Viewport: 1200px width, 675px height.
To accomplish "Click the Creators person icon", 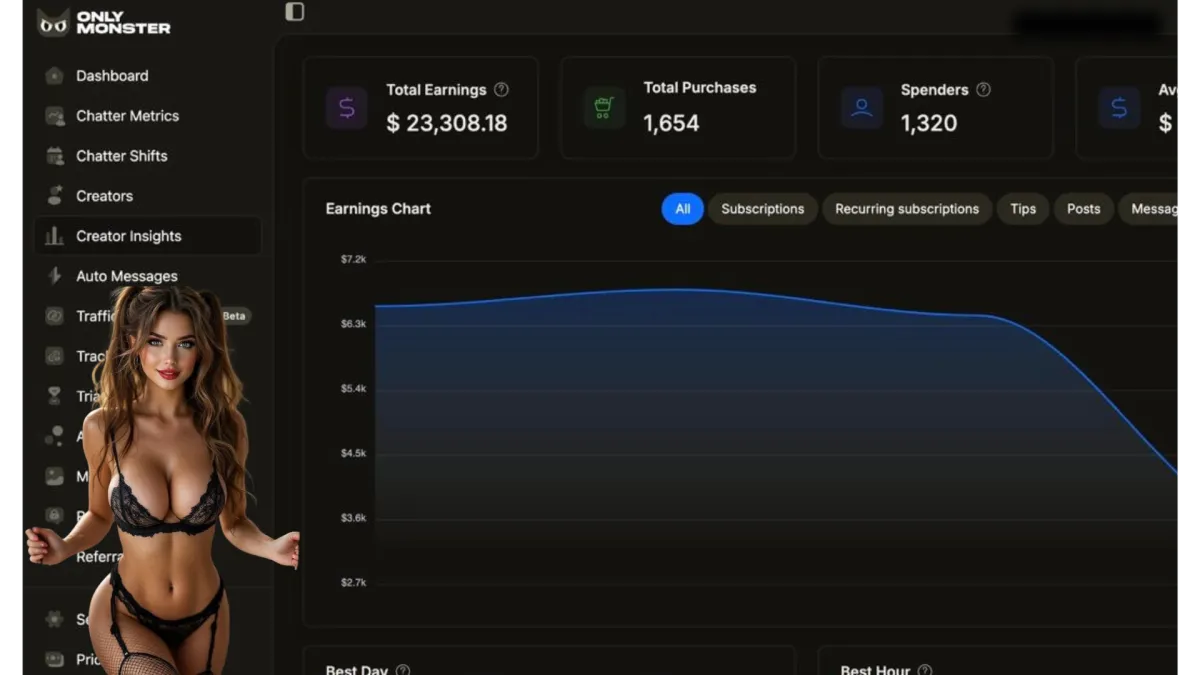I will coord(55,196).
